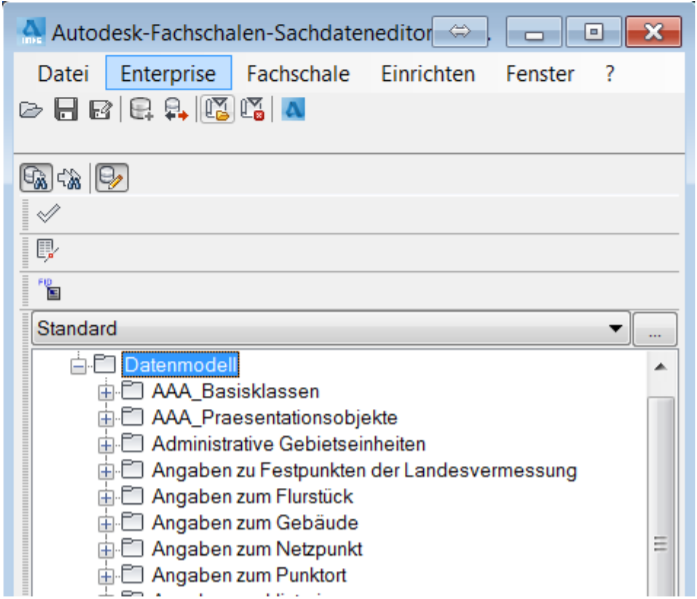Expand the Angaben zum Punktort node

[106, 576]
